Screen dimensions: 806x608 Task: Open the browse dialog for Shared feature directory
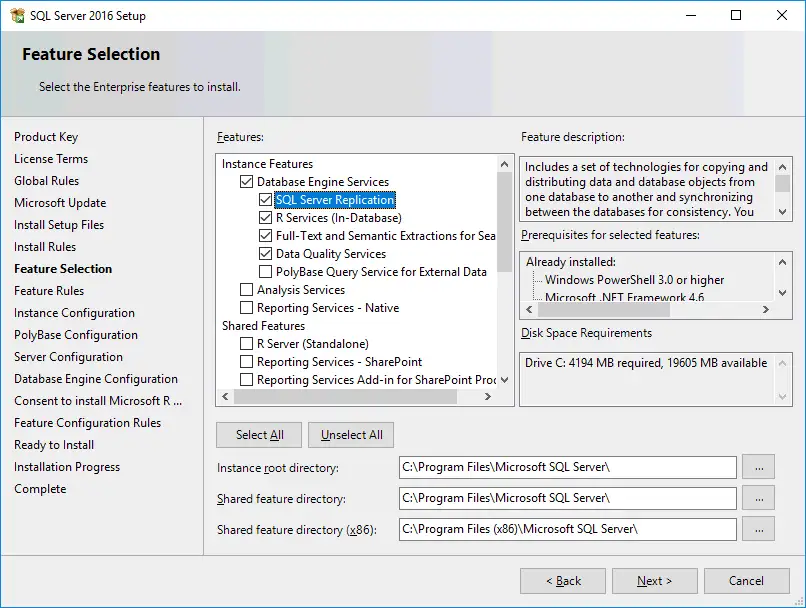point(759,498)
